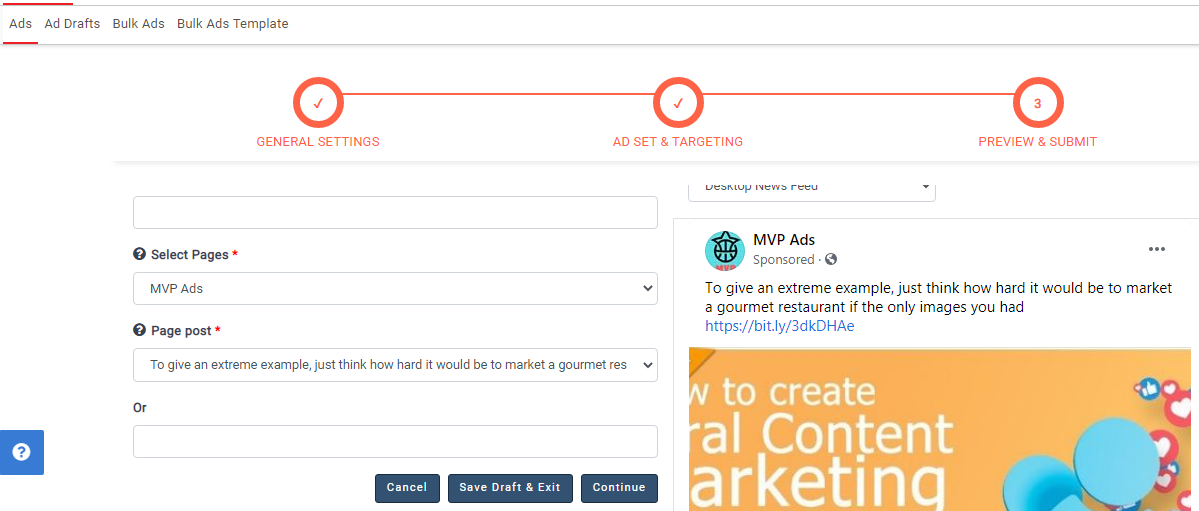Screen dimensions: 1199x511
Task: Click the blue help question mark button
Action: point(21,452)
